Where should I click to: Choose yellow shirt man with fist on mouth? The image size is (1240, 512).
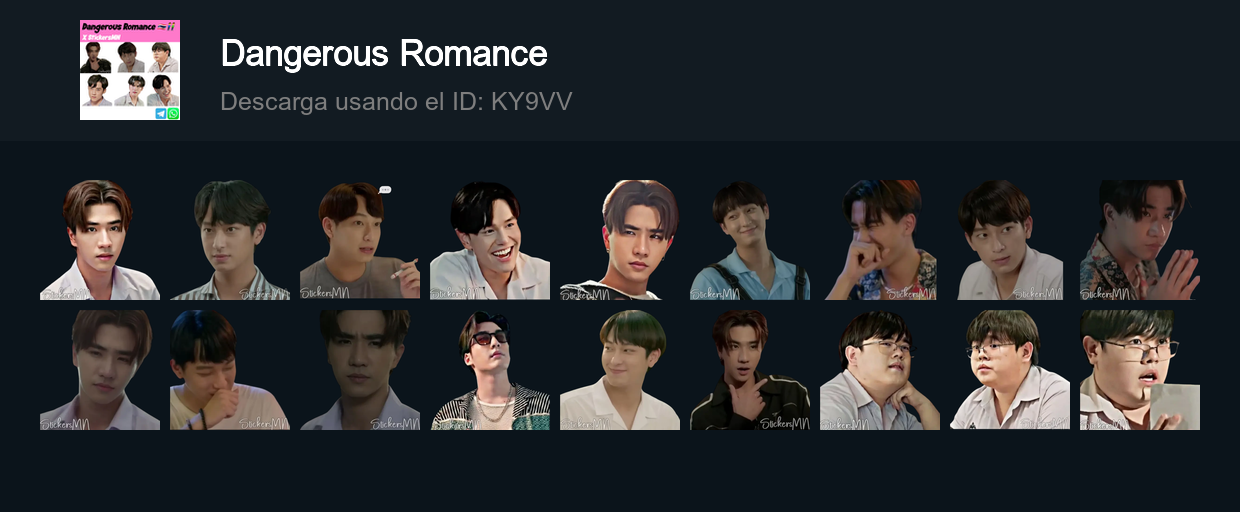230,370
